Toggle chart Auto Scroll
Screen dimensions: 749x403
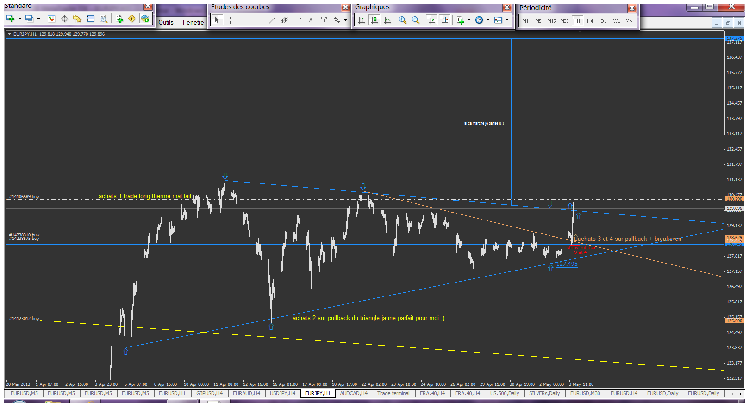pos(432,20)
